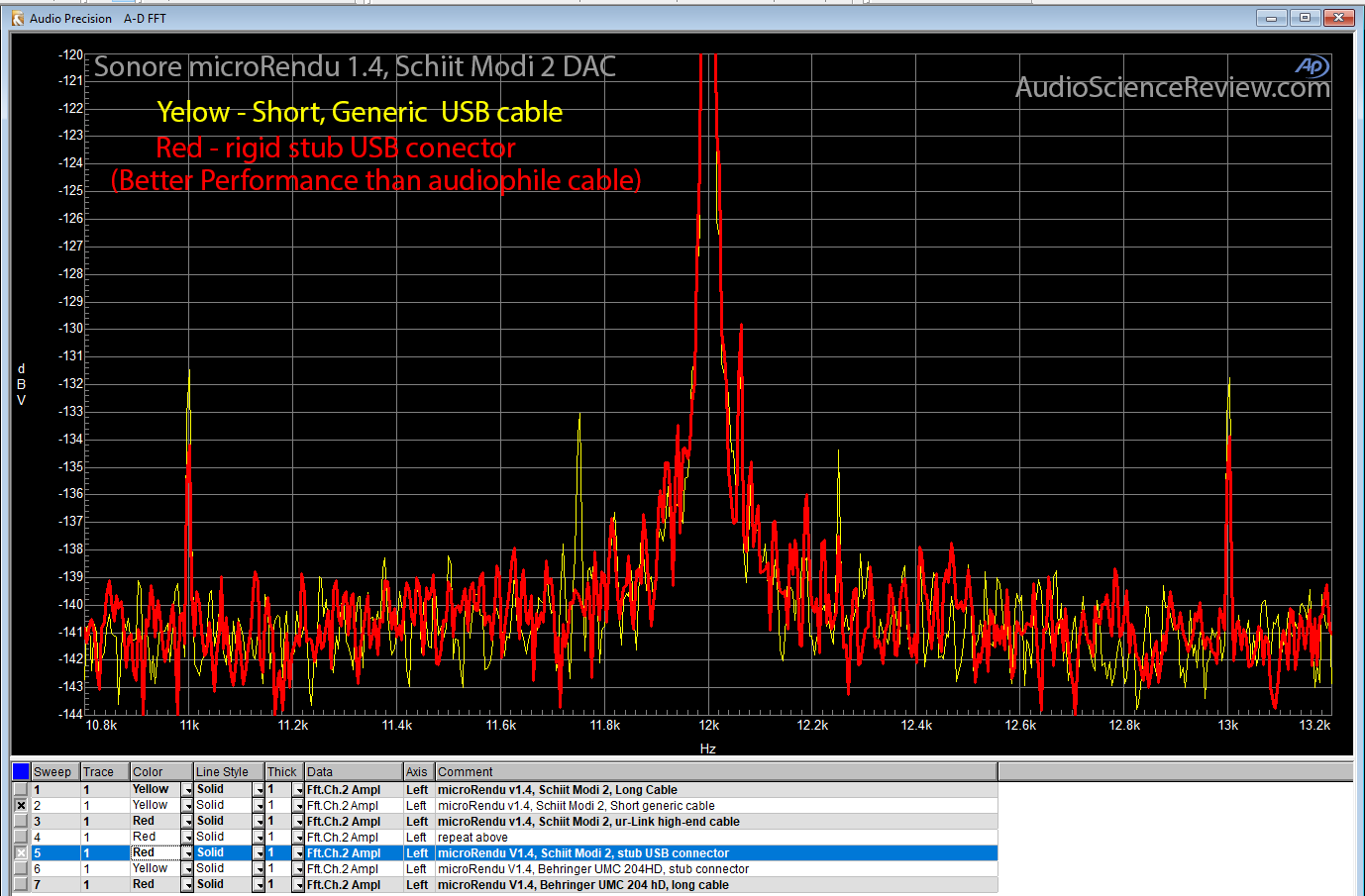Click the Comment column header

(x=716, y=772)
